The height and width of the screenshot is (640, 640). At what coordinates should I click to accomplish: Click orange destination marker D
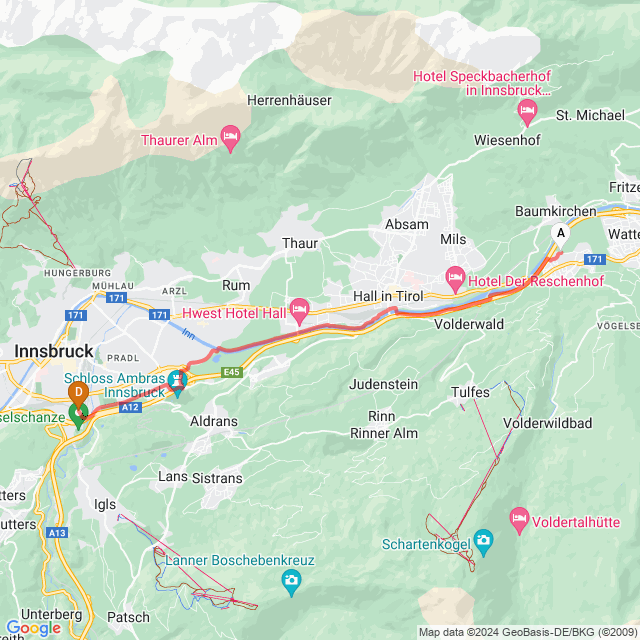78,393
